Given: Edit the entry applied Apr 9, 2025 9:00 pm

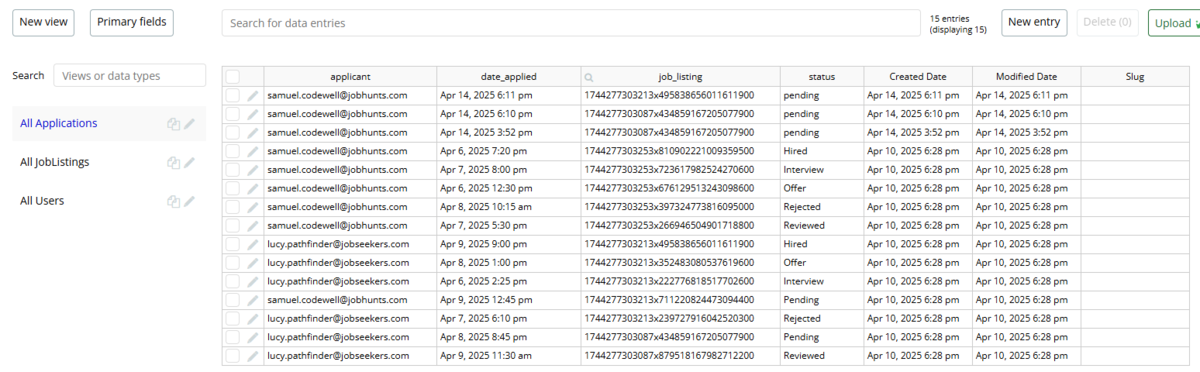Looking at the screenshot, I should [253, 244].
